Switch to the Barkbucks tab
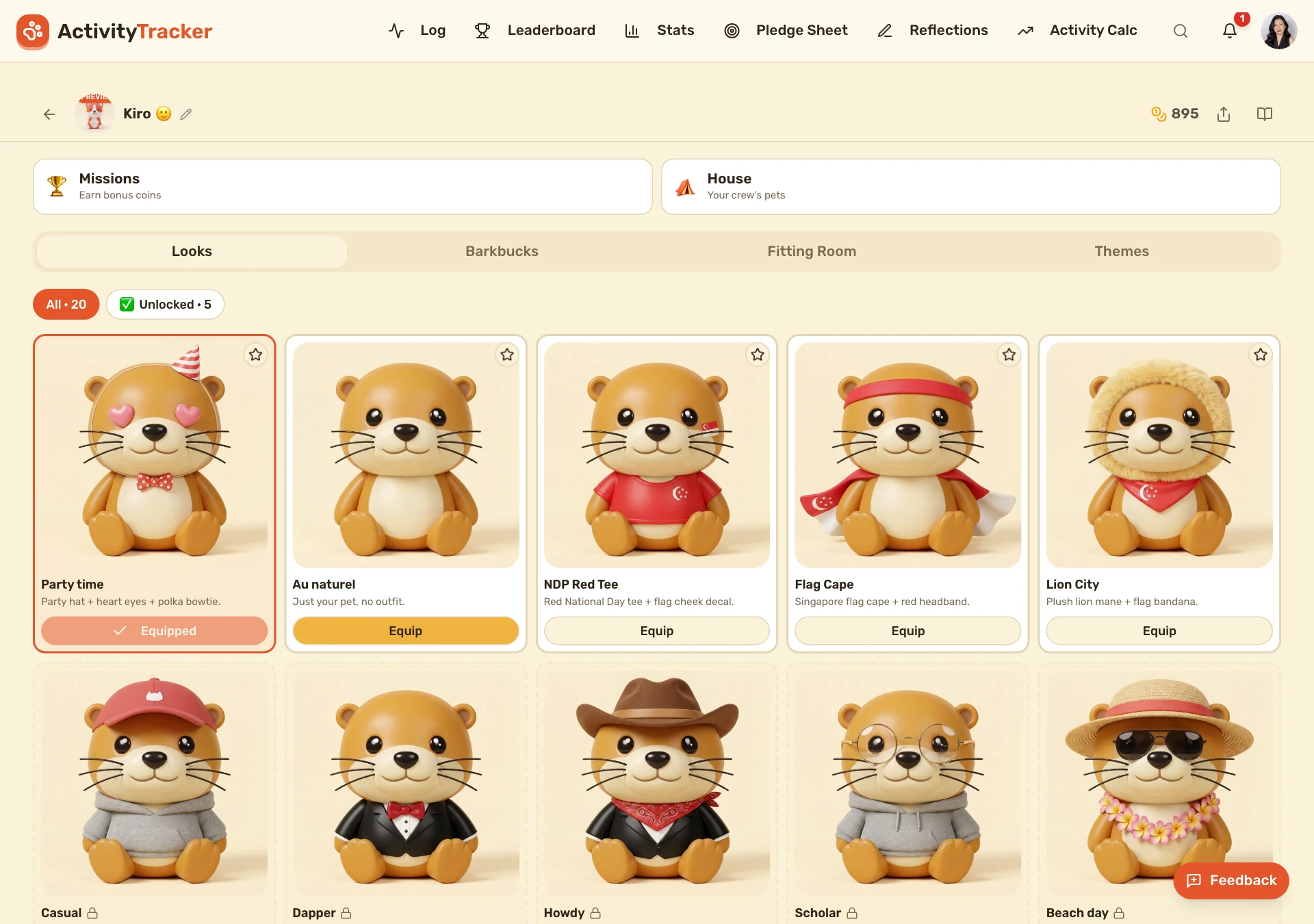1314x924 pixels. click(502, 251)
